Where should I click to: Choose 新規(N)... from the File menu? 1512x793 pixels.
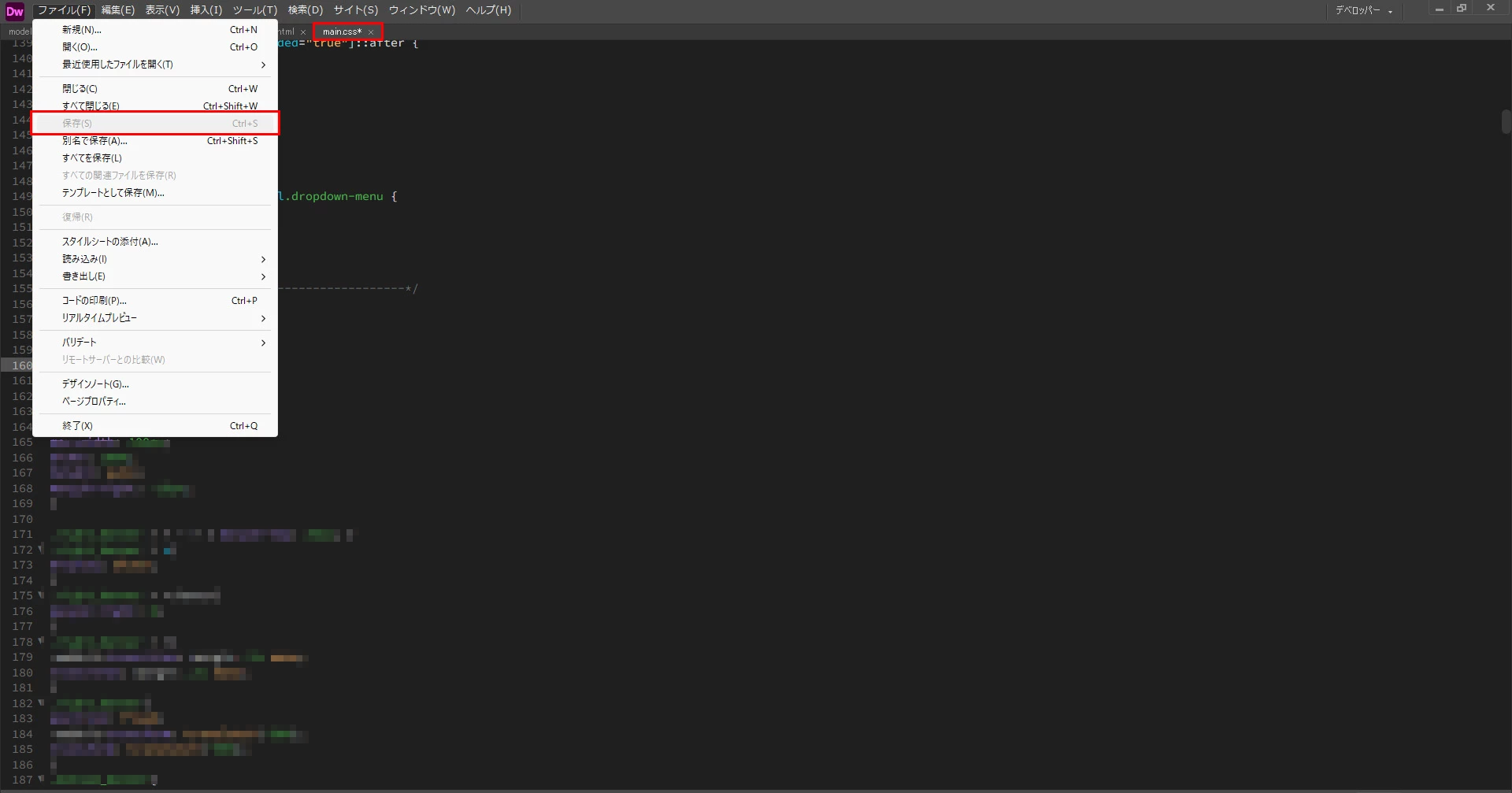[155, 30]
